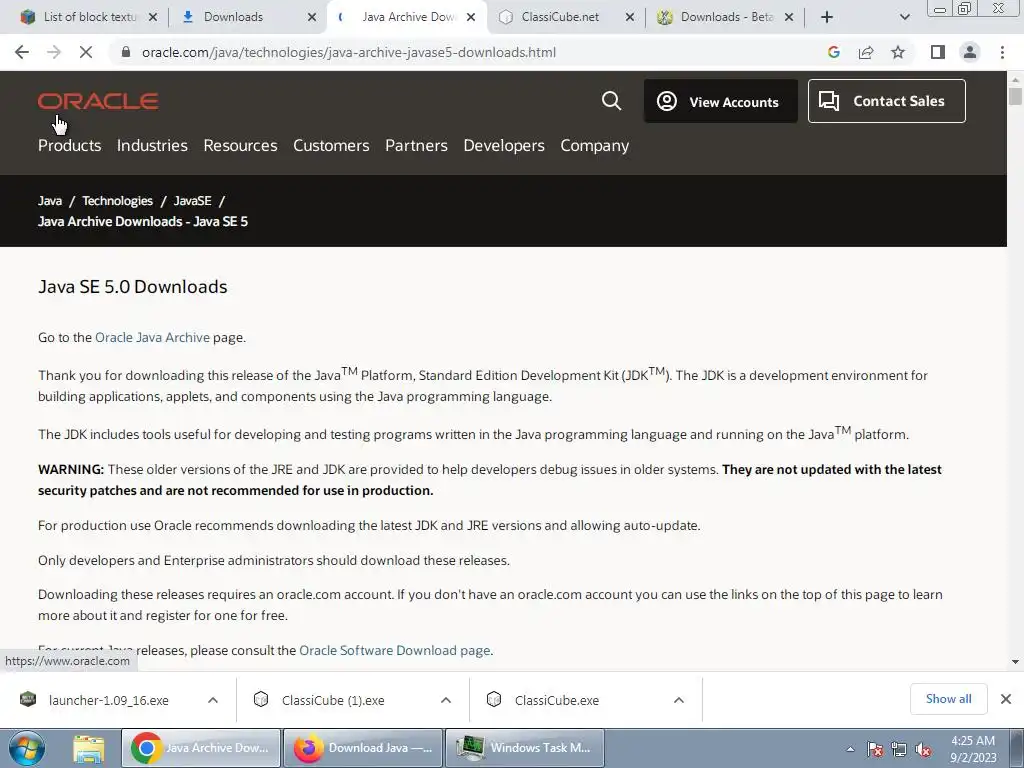This screenshot has height=768, width=1024.
Task: Click the browser forward arrow
Action: [x=54, y=52]
